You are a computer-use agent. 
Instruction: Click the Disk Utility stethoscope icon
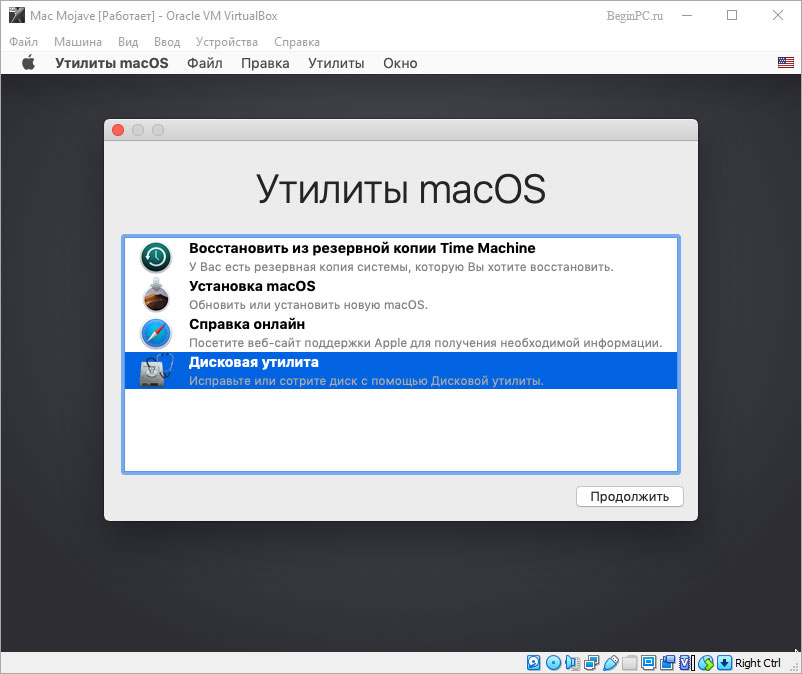coord(156,371)
